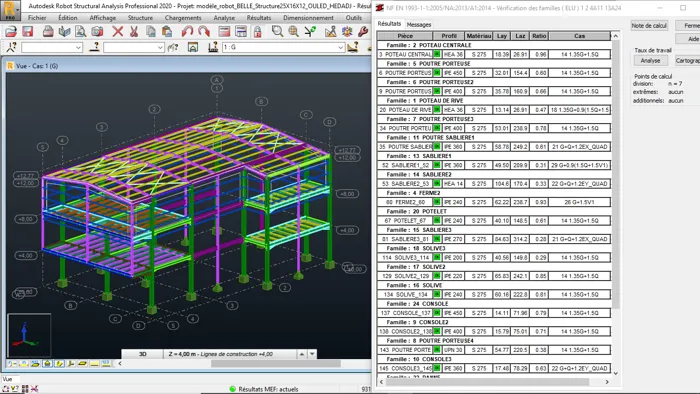Click the down arrow beside Z = 4,00 m

pos(312,354)
